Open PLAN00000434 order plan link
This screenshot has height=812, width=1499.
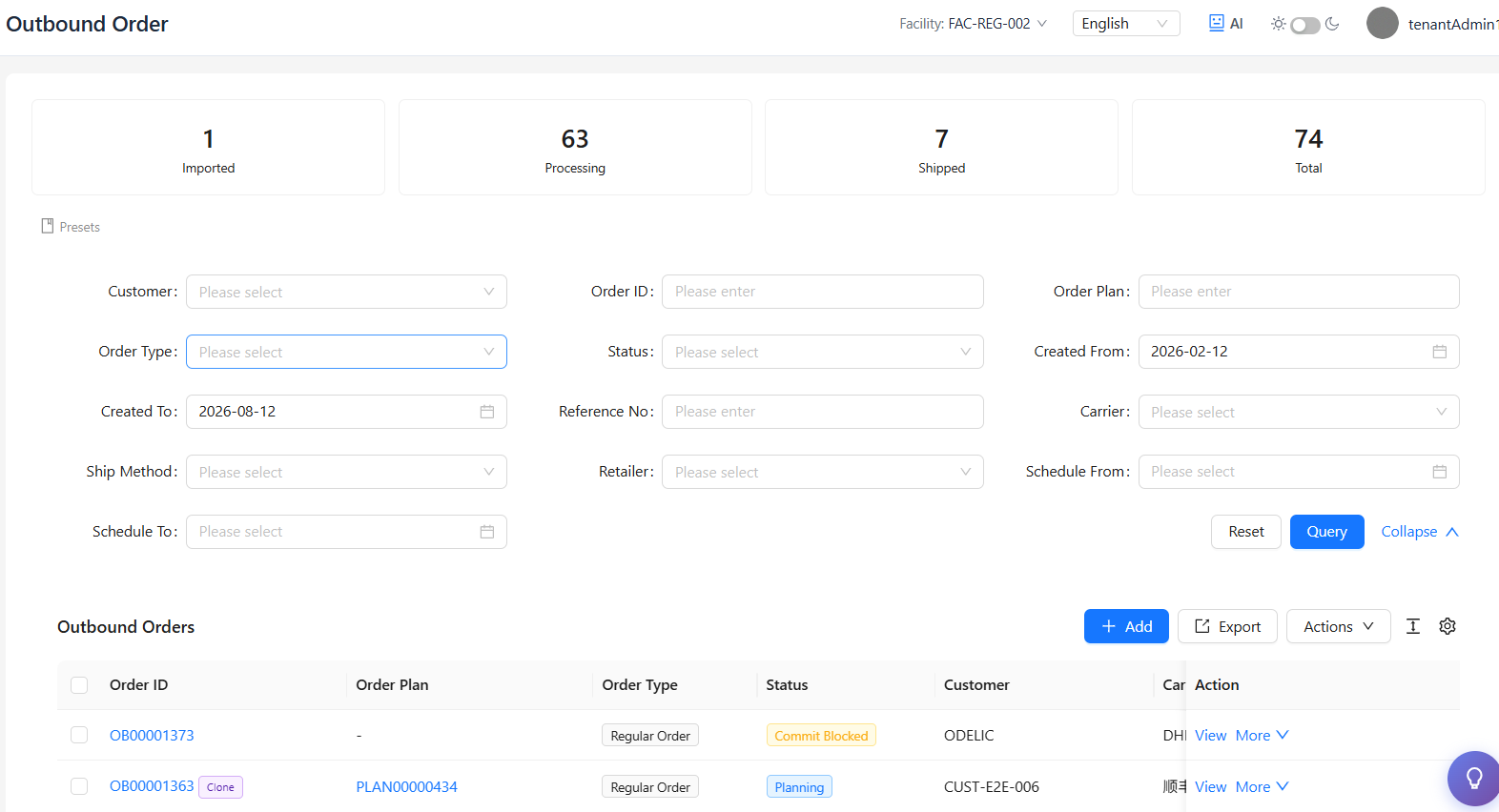click(x=406, y=786)
